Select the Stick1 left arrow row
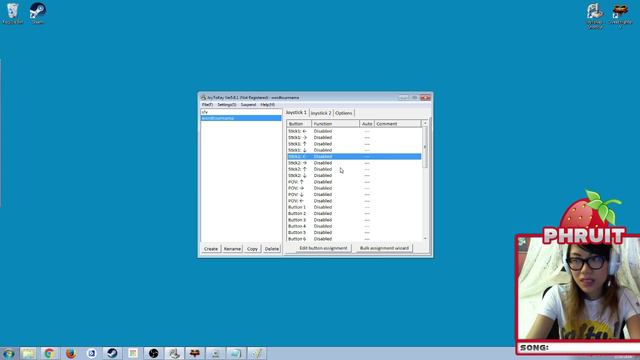 coord(354,131)
